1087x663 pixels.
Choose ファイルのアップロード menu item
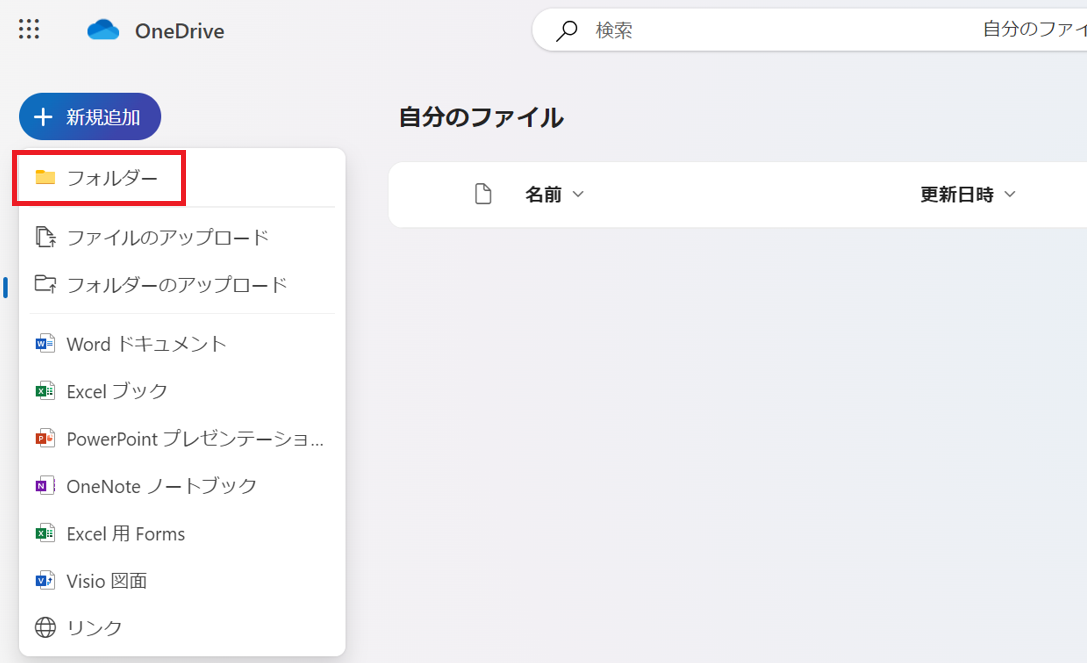tap(182, 237)
